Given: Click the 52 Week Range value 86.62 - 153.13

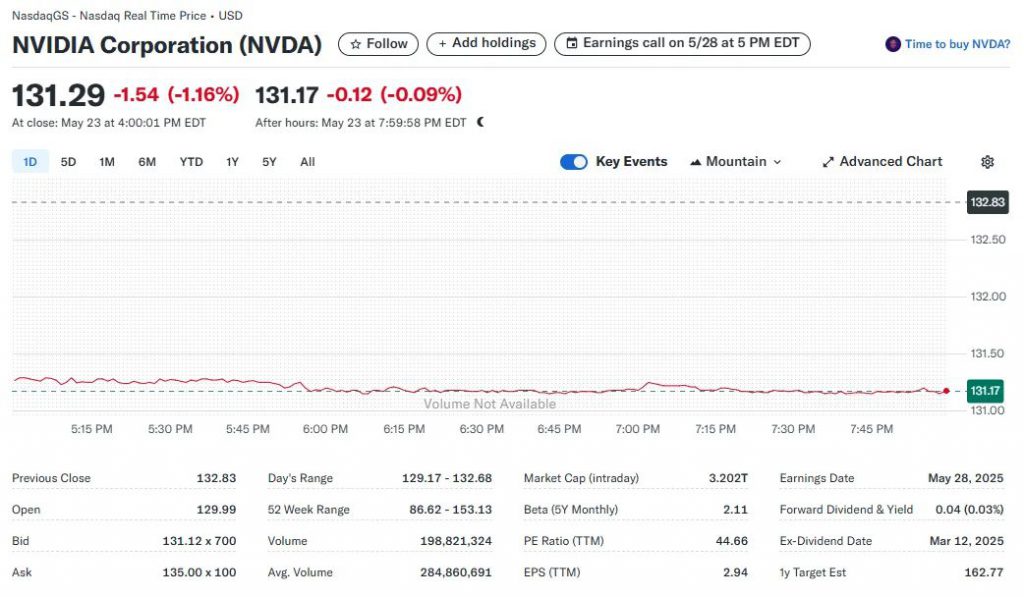Looking at the screenshot, I should 451,509.
